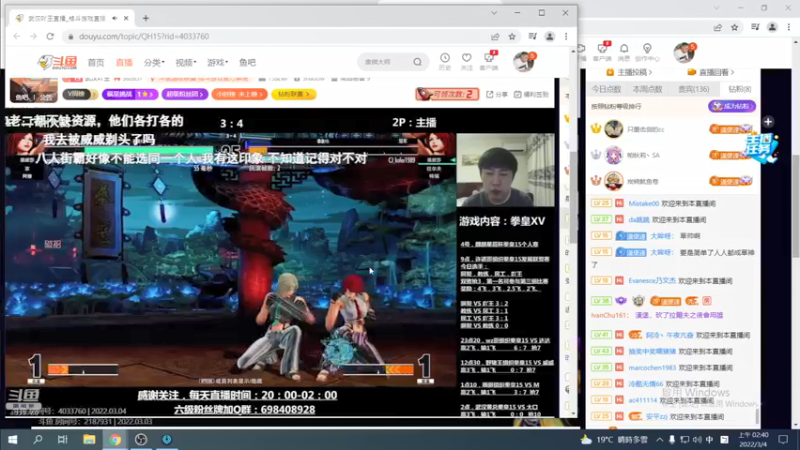Open the tab search chevron in front window
The image size is (800, 450).
coord(494,13)
